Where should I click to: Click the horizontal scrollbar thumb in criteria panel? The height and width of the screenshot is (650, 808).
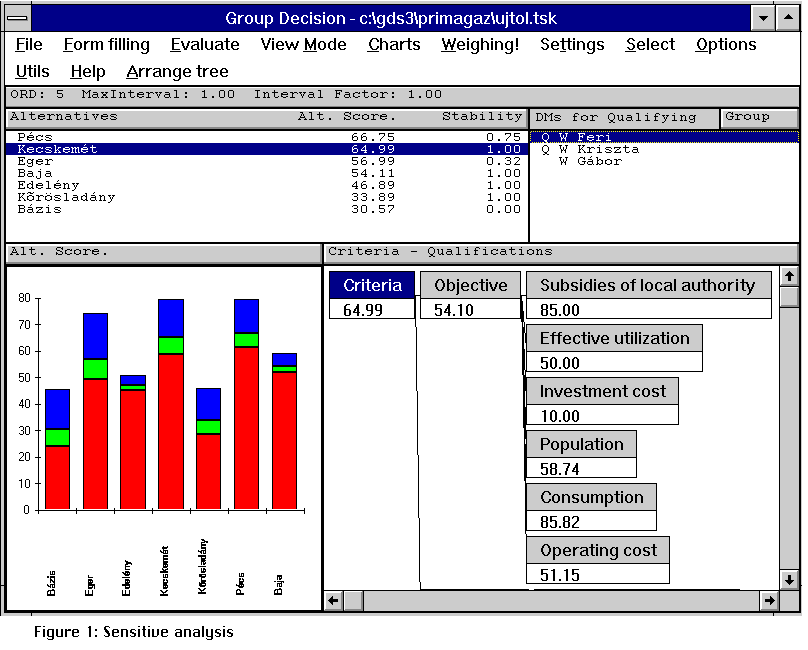tap(354, 601)
